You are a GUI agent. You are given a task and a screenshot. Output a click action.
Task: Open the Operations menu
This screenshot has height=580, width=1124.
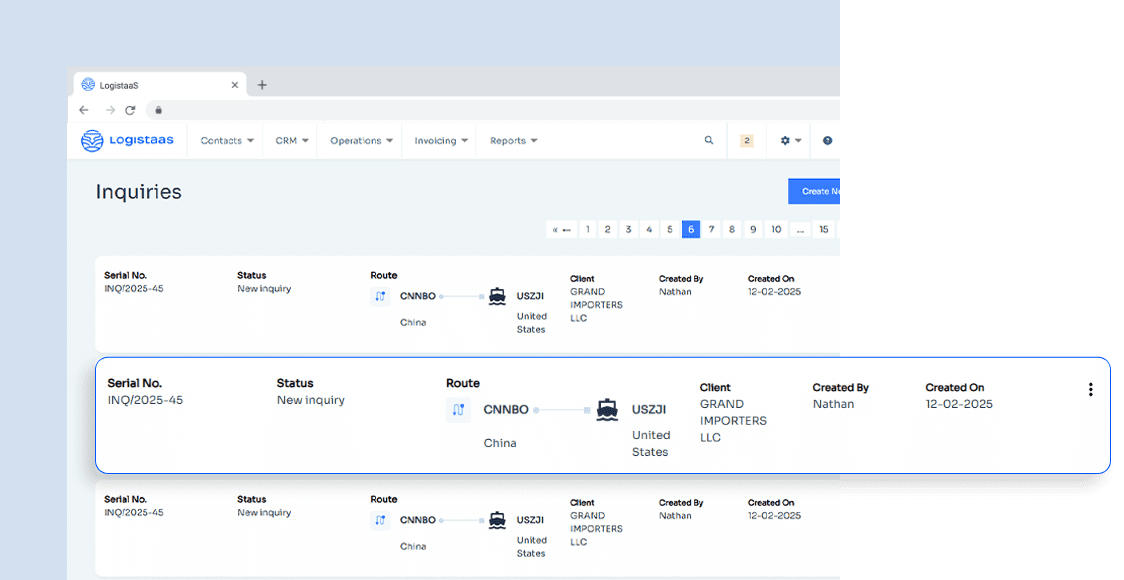361,141
